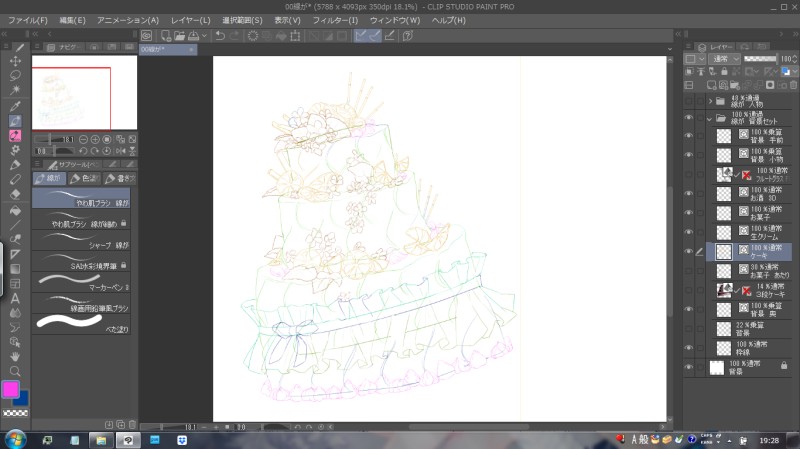
Task: Toggle visibility of the 背景 bottom layer
Action: pos(688,367)
